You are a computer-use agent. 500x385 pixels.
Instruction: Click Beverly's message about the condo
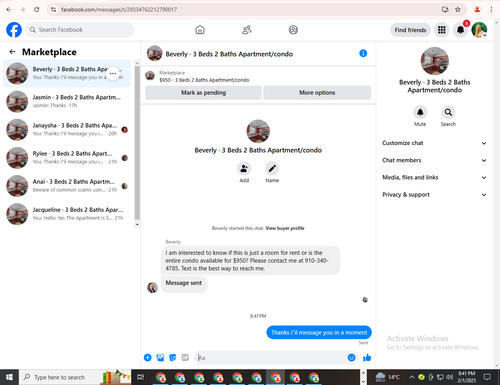coord(250,261)
